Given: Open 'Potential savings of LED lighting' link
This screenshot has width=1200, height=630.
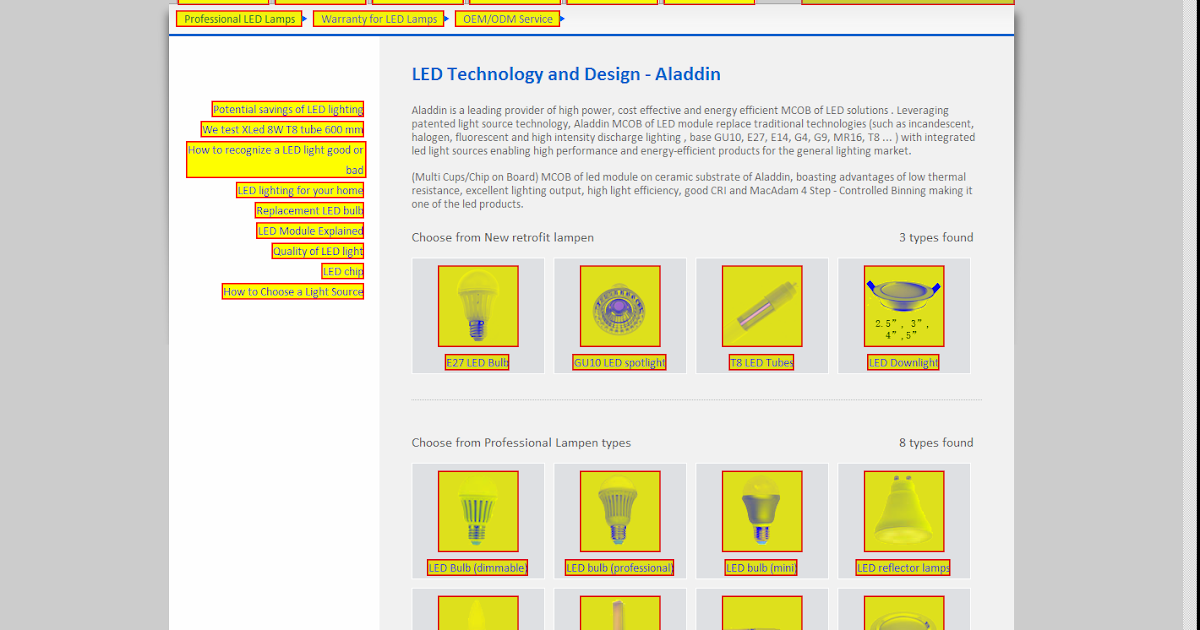Looking at the screenshot, I should 288,109.
